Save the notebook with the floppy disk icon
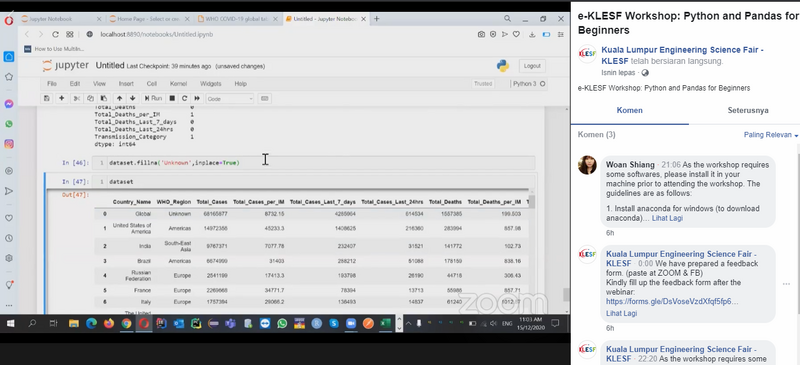 [x=47, y=99]
